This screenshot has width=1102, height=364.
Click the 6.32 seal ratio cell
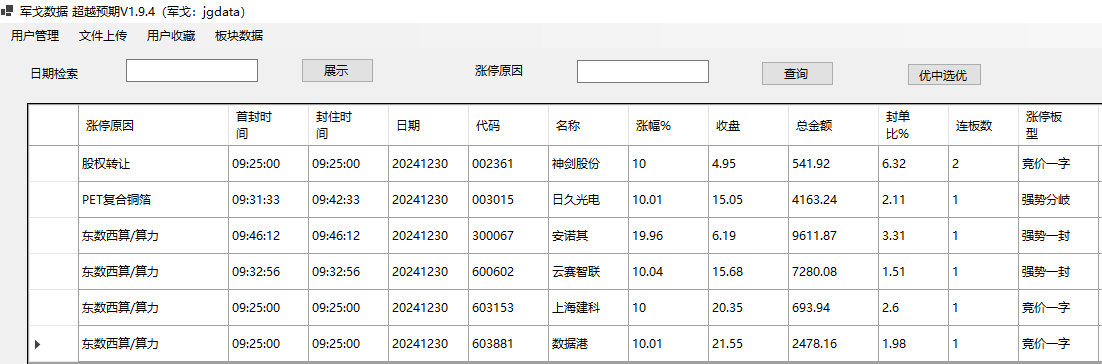[913, 164]
